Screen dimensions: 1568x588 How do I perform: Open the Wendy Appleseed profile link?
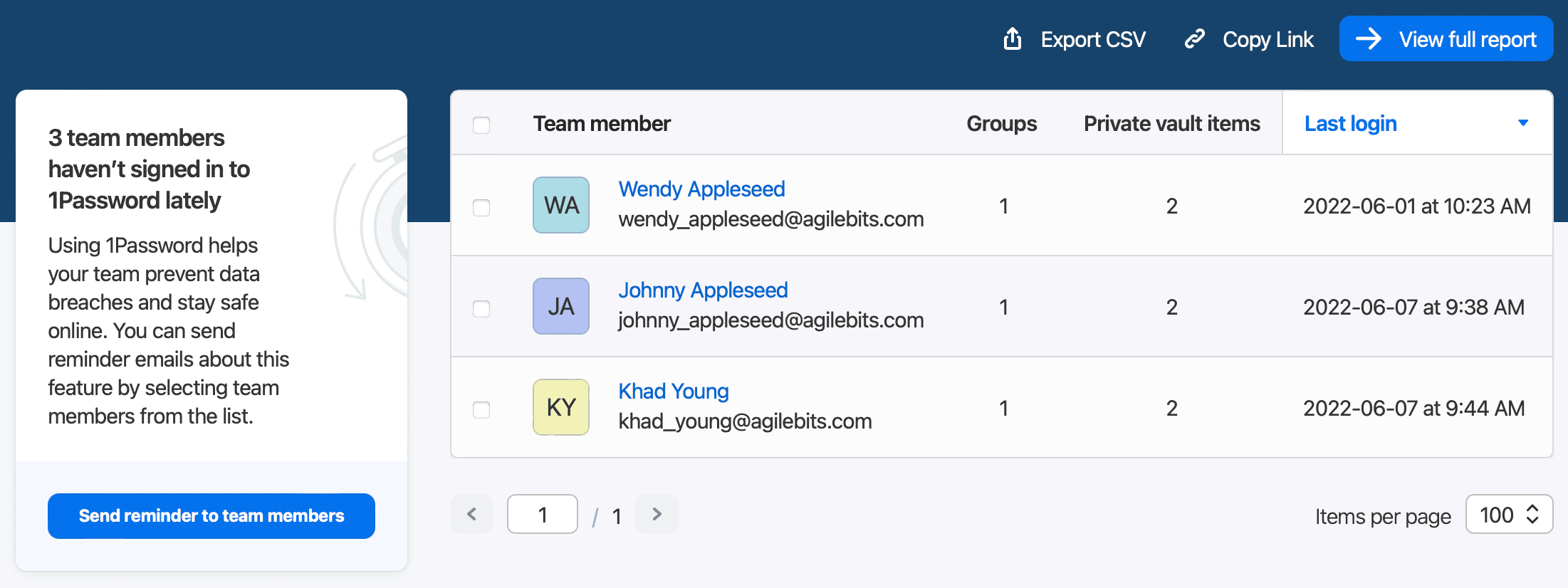click(701, 189)
